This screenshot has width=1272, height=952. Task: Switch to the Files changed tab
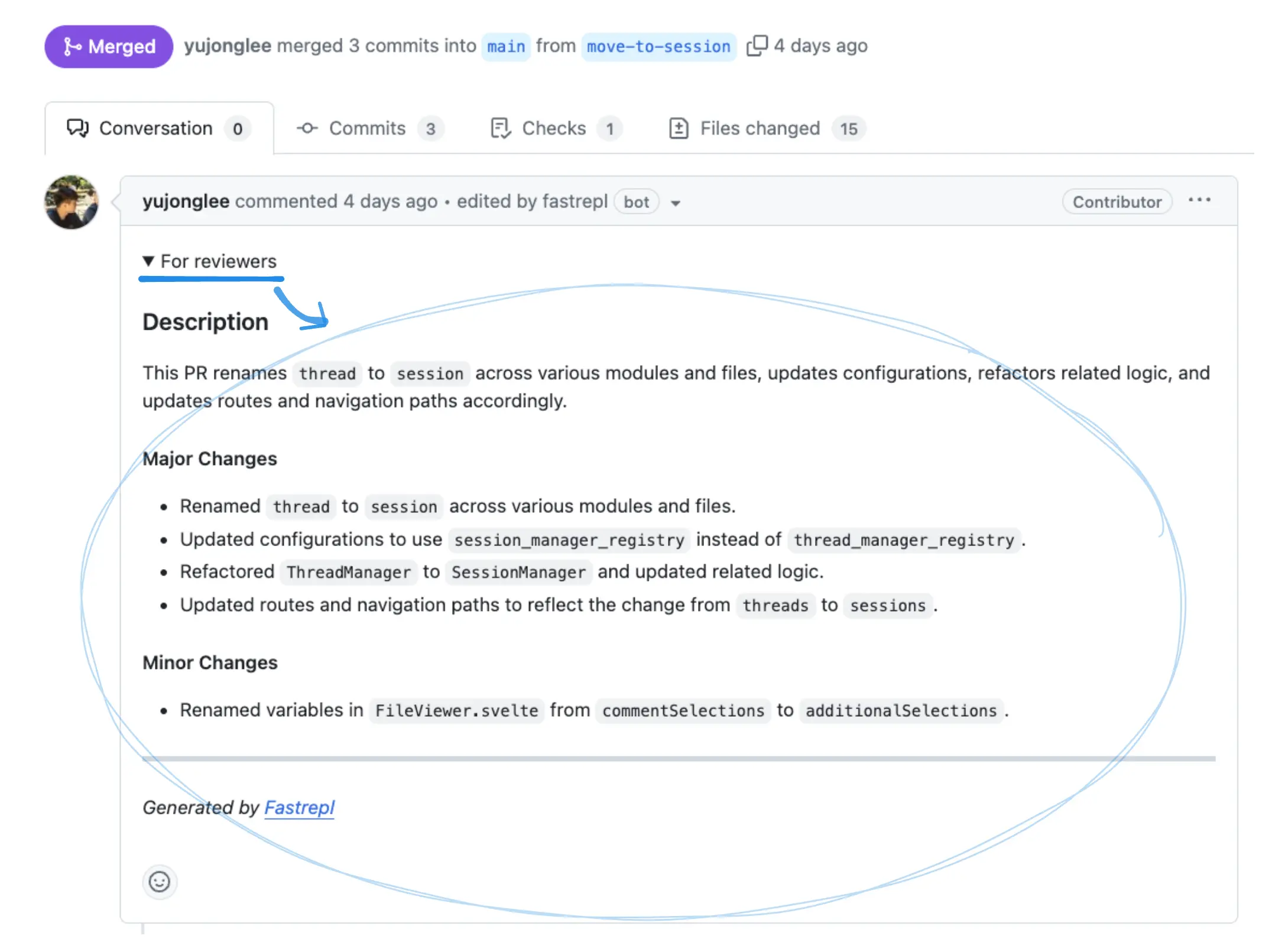760,128
